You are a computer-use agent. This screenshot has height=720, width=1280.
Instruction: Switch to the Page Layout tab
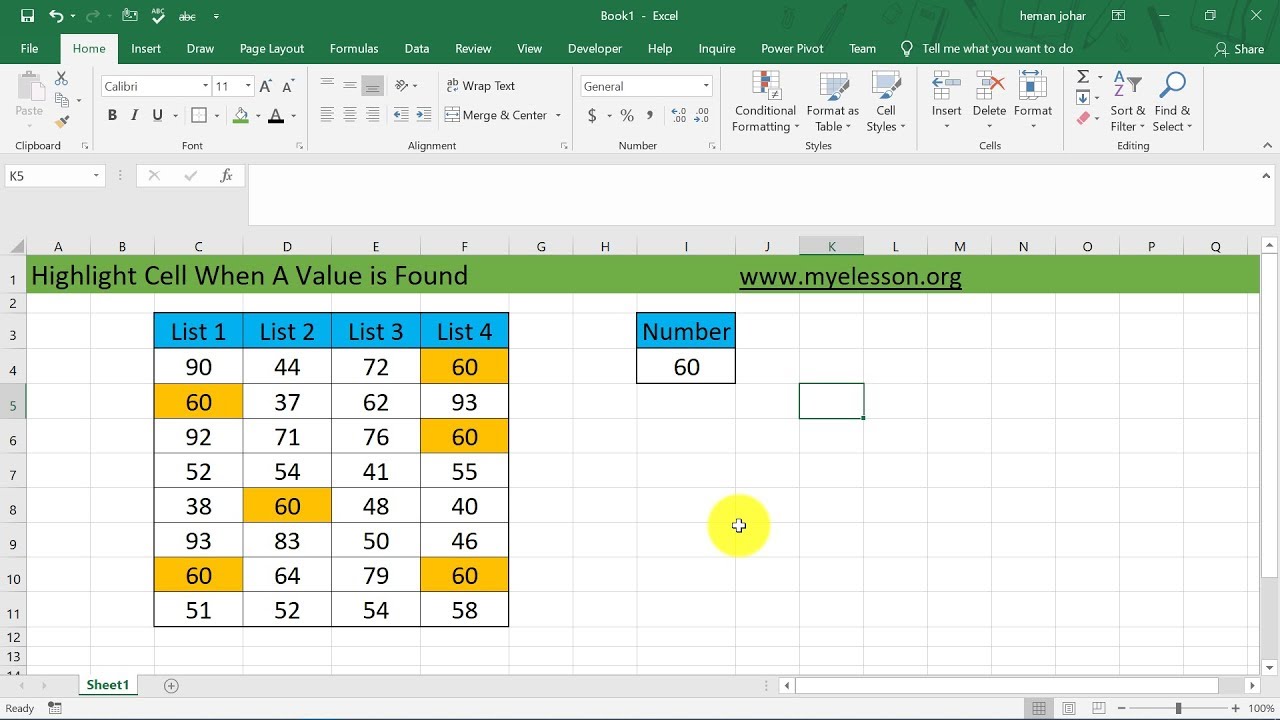pyautogui.click(x=272, y=48)
